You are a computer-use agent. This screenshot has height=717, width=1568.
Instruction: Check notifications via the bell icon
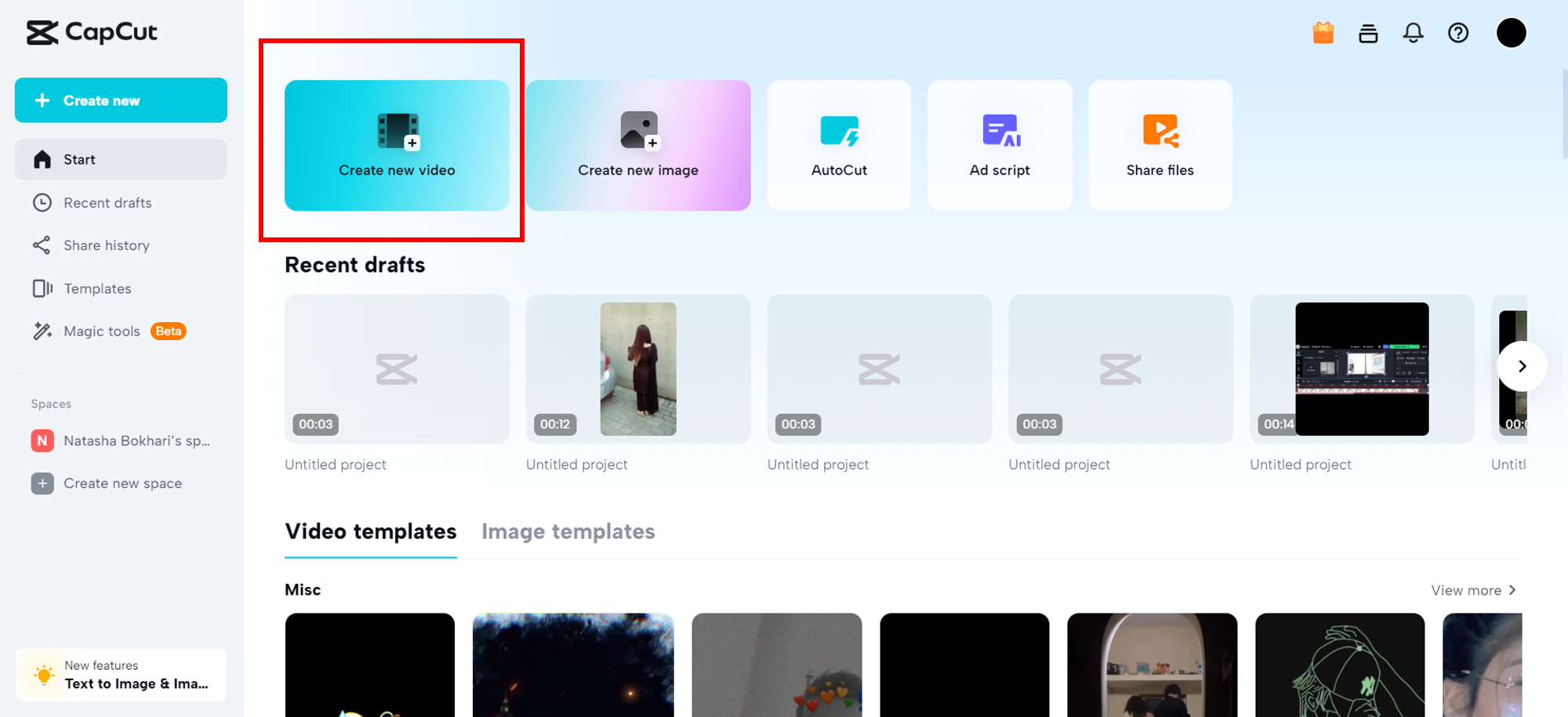point(1413,32)
